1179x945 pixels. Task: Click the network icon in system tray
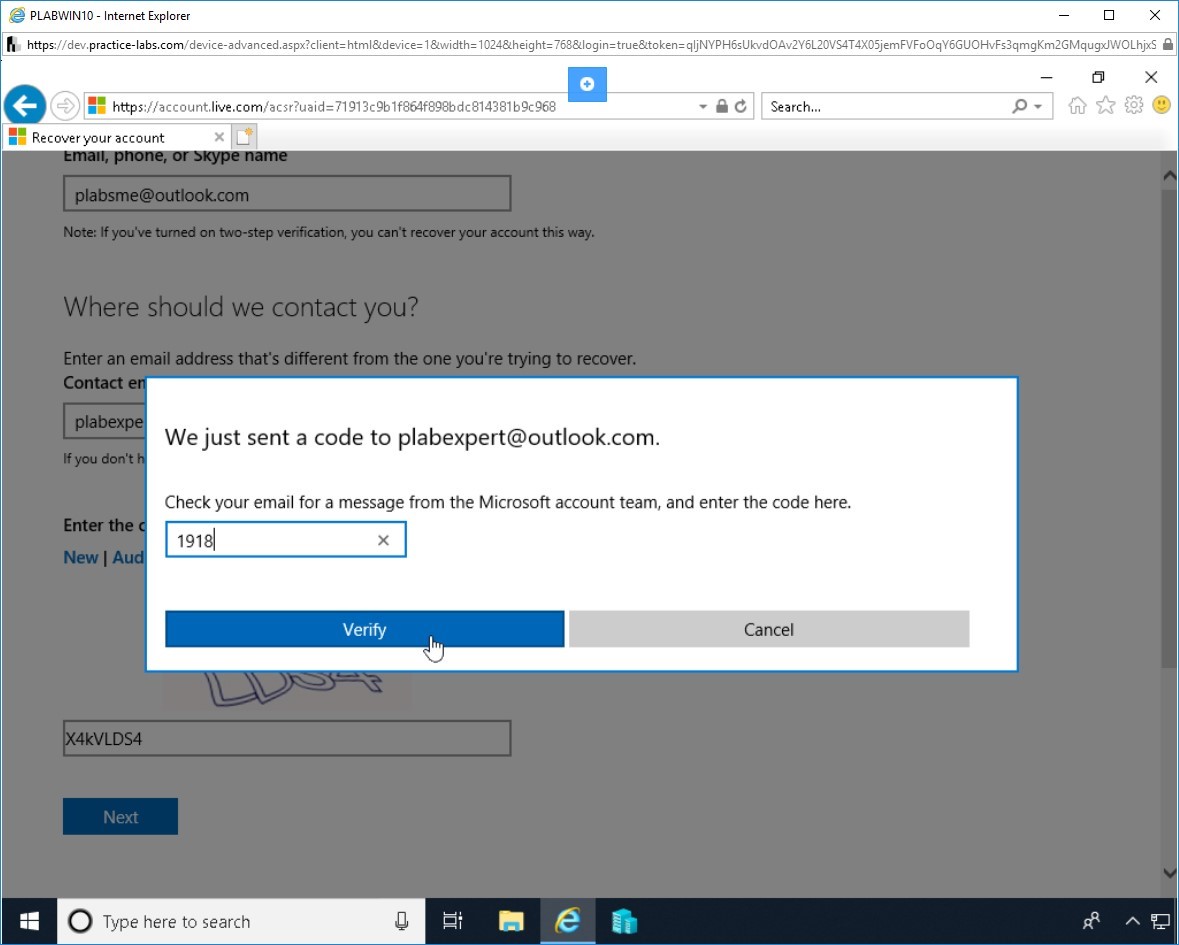click(1160, 921)
